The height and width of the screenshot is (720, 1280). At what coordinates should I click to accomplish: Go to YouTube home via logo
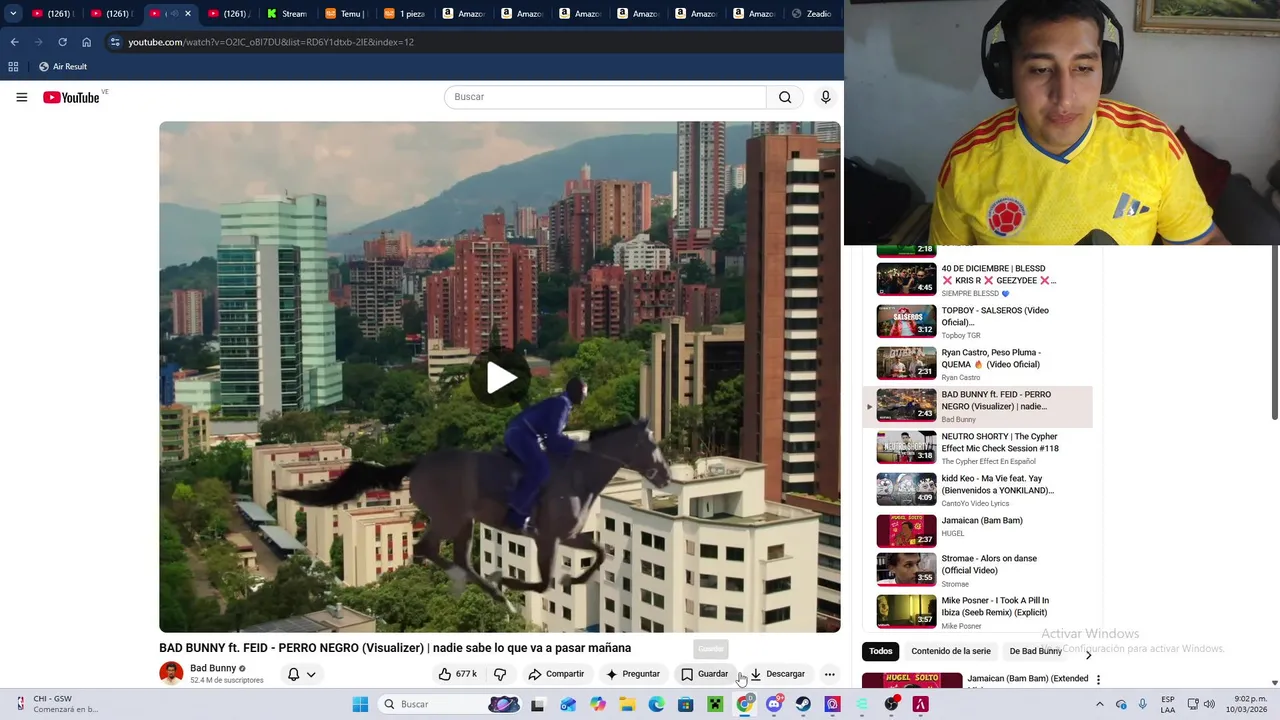pos(71,97)
